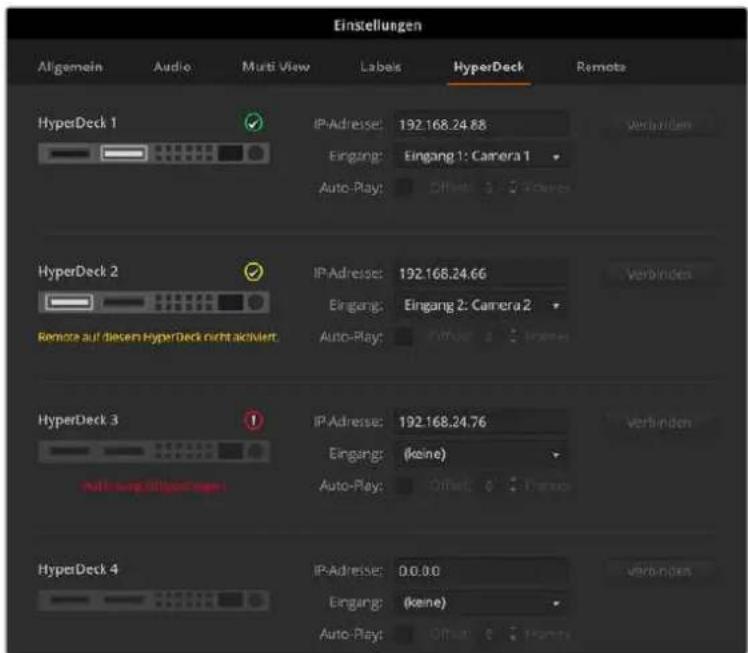Image resolution: width=748 pixels, height=653 pixels.
Task: Click the yellow Remote not activated warning text
Action: point(158,337)
